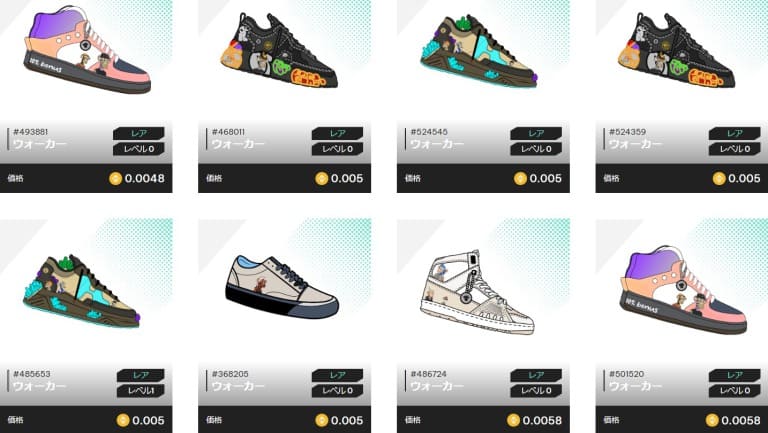The width and height of the screenshot is (768, 433).
Task: Click the coin icon next to #486724's 0.0058
Action: [513, 420]
